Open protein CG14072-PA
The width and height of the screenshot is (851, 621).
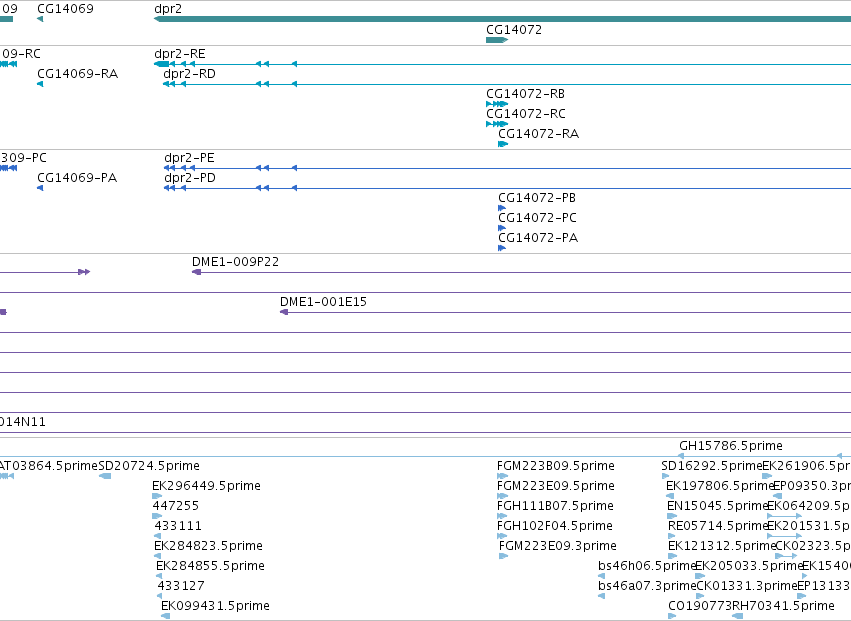point(538,238)
